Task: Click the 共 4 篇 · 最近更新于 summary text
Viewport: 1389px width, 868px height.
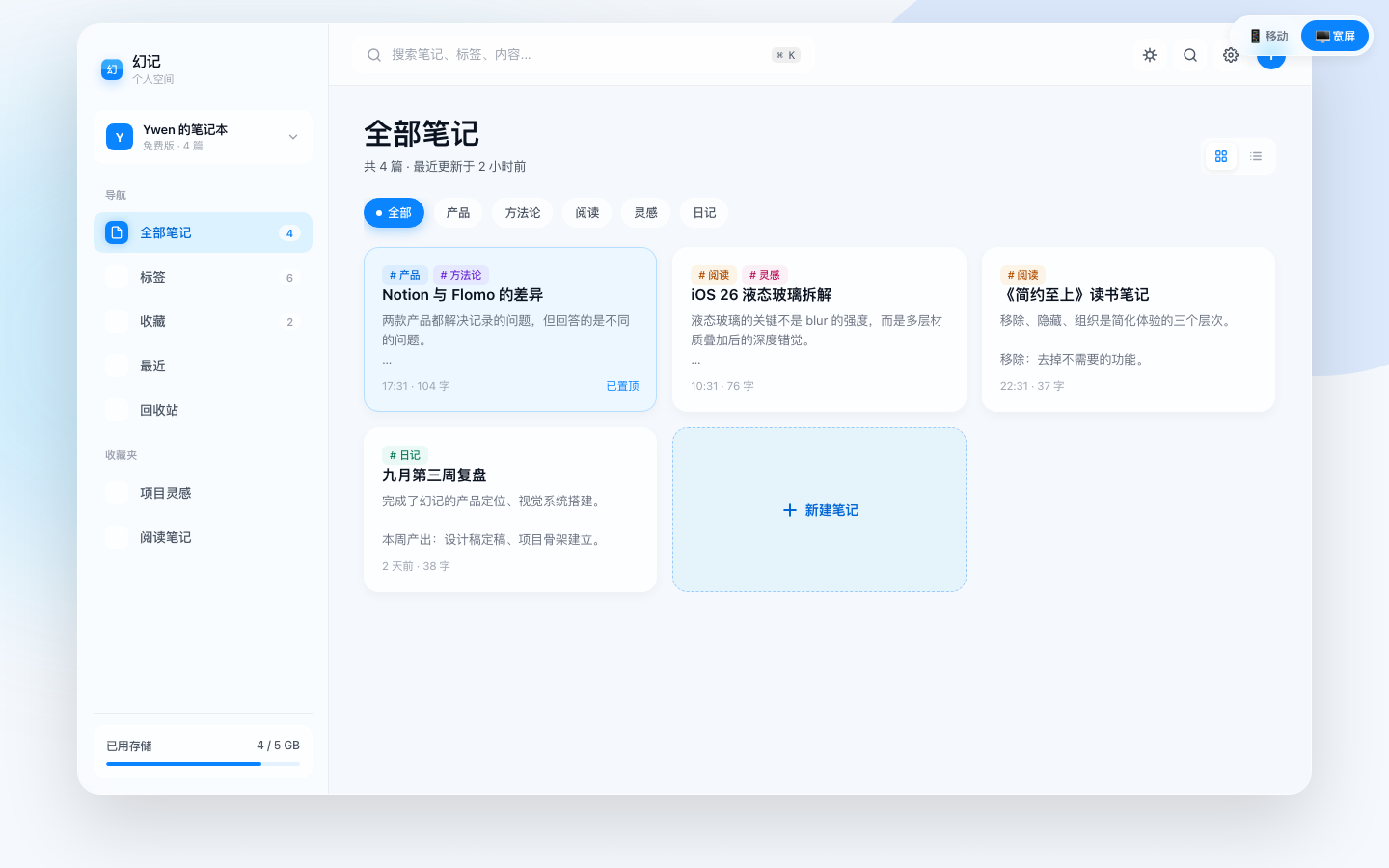Action: pos(445,167)
